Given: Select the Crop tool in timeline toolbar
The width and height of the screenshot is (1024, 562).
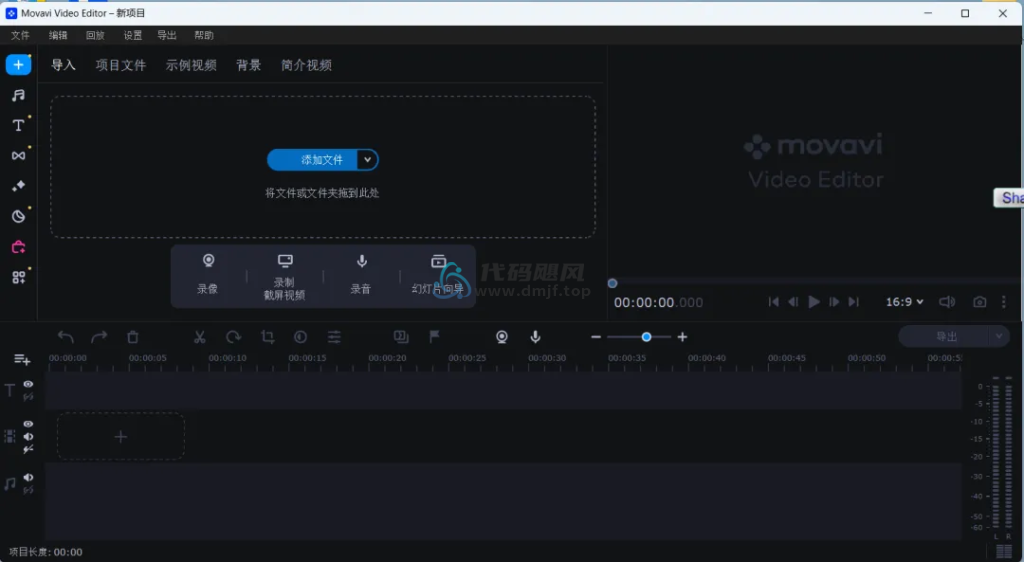Looking at the screenshot, I should coord(267,337).
